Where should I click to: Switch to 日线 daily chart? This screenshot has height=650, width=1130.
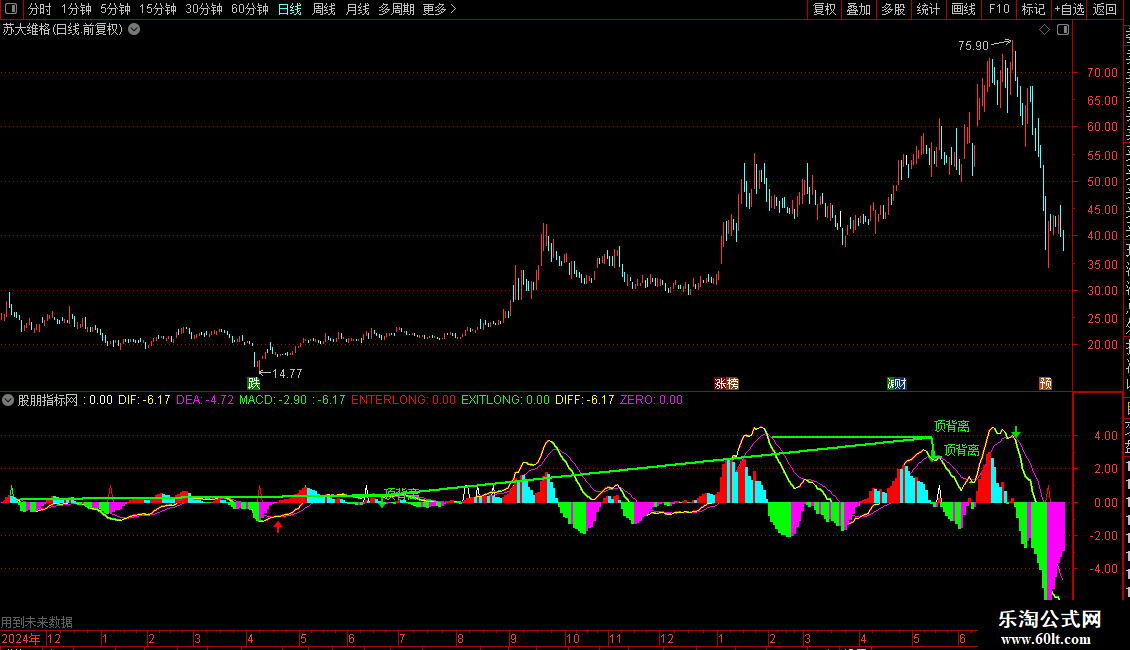[x=290, y=9]
